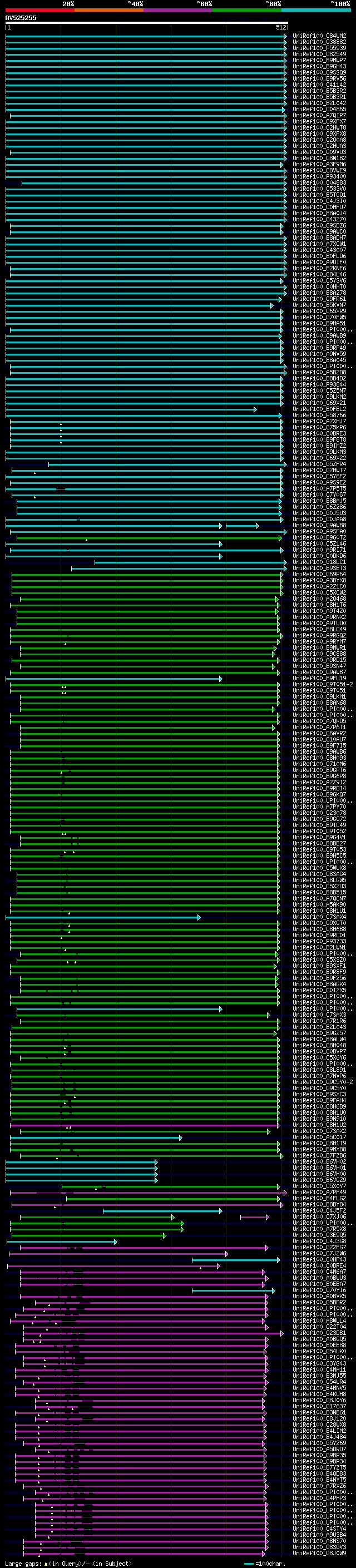Select the query name AV525255
Image resolution: width=356 pixels, height=1568 pixels.
point(21,18)
